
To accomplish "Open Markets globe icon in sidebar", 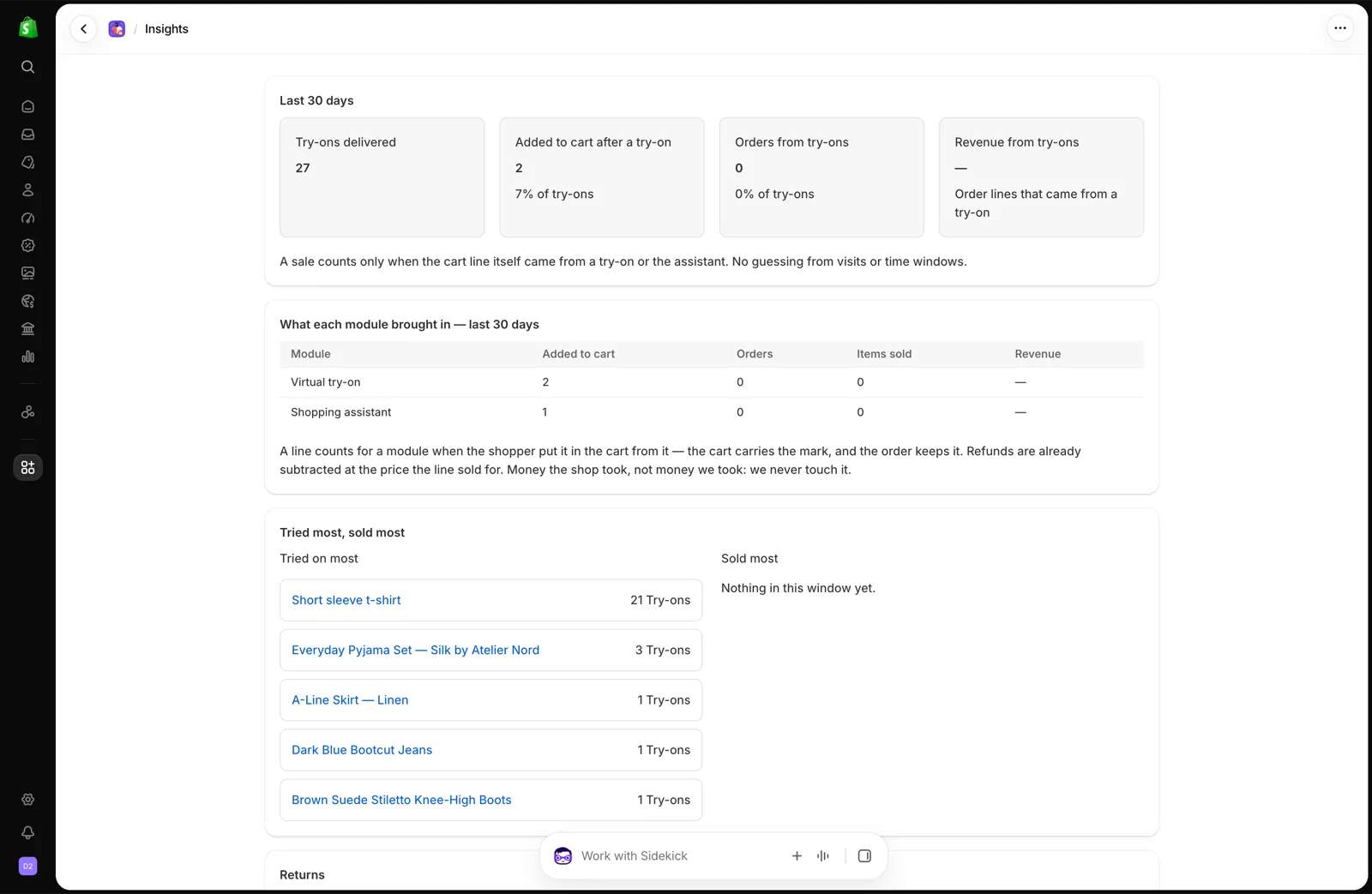I will tap(27, 301).
